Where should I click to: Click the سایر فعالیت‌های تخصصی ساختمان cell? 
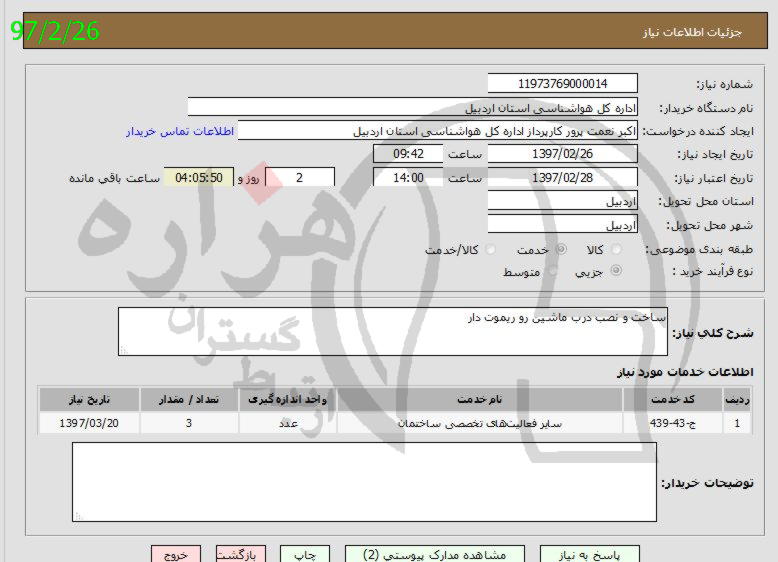coord(480,423)
